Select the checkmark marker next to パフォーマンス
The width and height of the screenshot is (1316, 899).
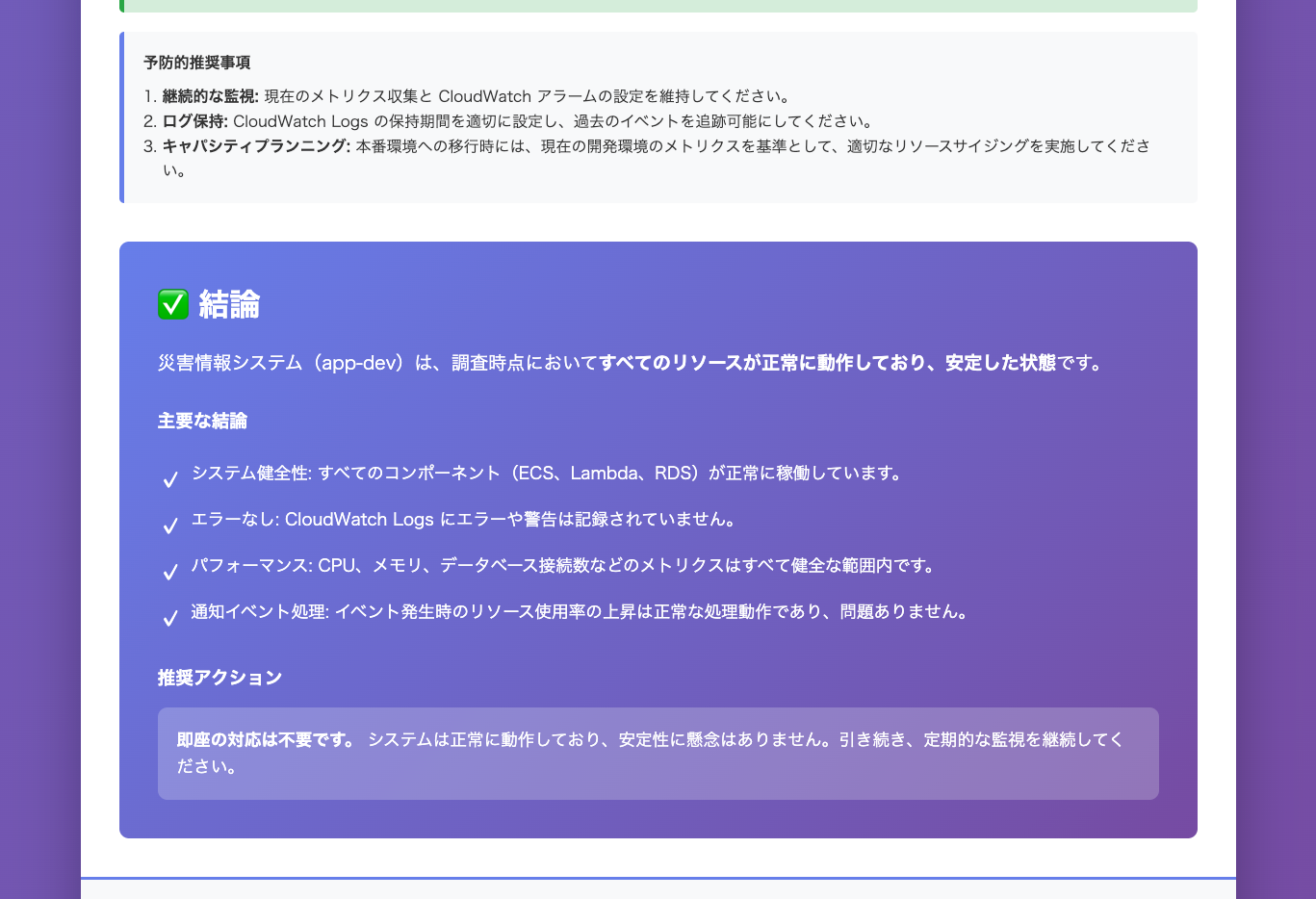(170, 570)
